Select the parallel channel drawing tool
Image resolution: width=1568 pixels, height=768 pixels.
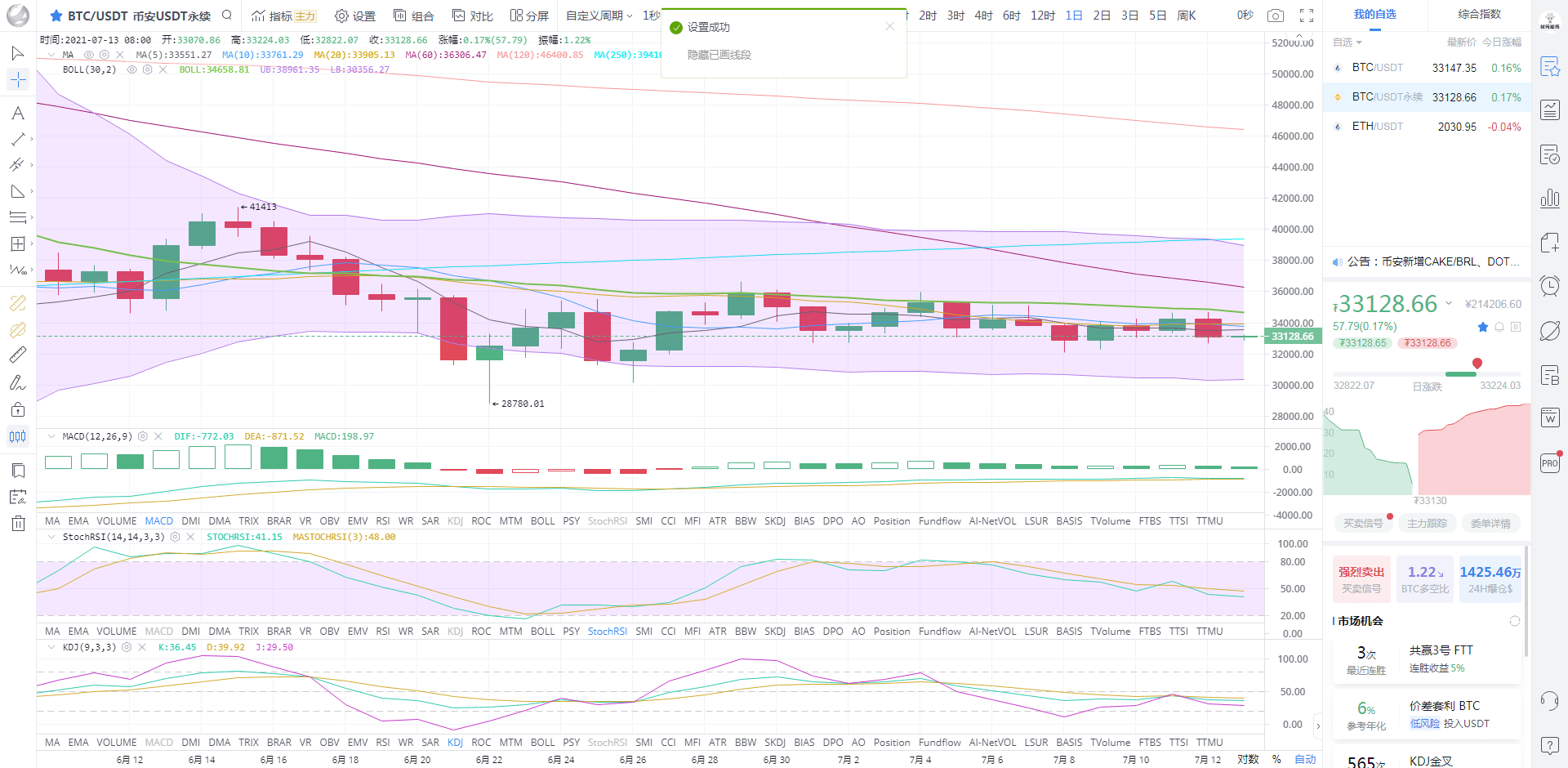pyautogui.click(x=17, y=165)
